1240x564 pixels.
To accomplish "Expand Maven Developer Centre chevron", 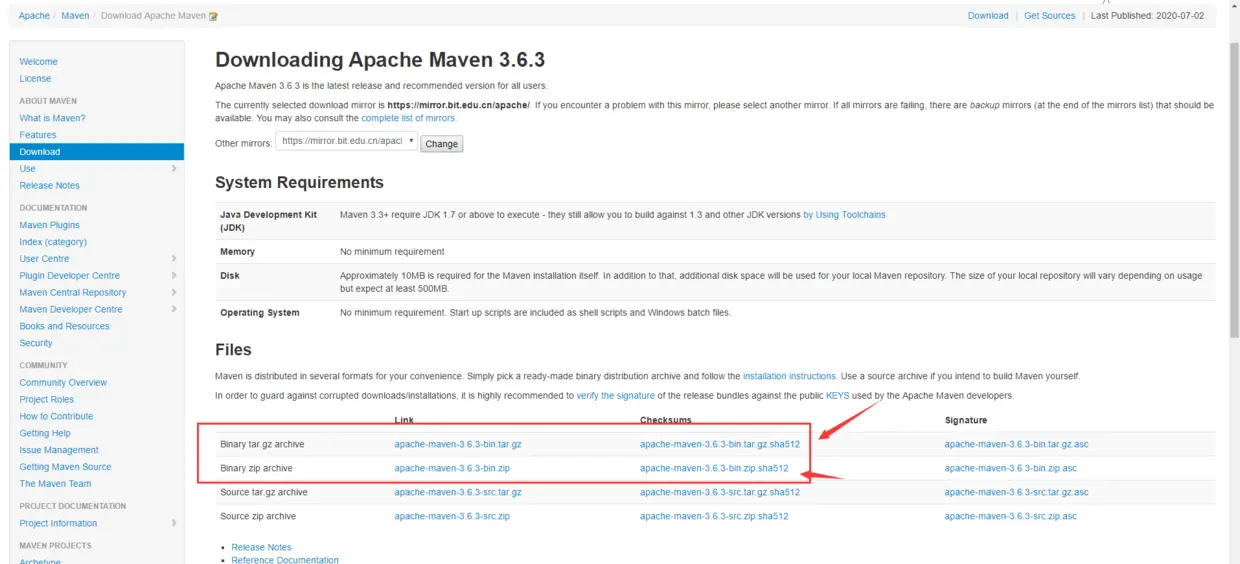I will [174, 309].
